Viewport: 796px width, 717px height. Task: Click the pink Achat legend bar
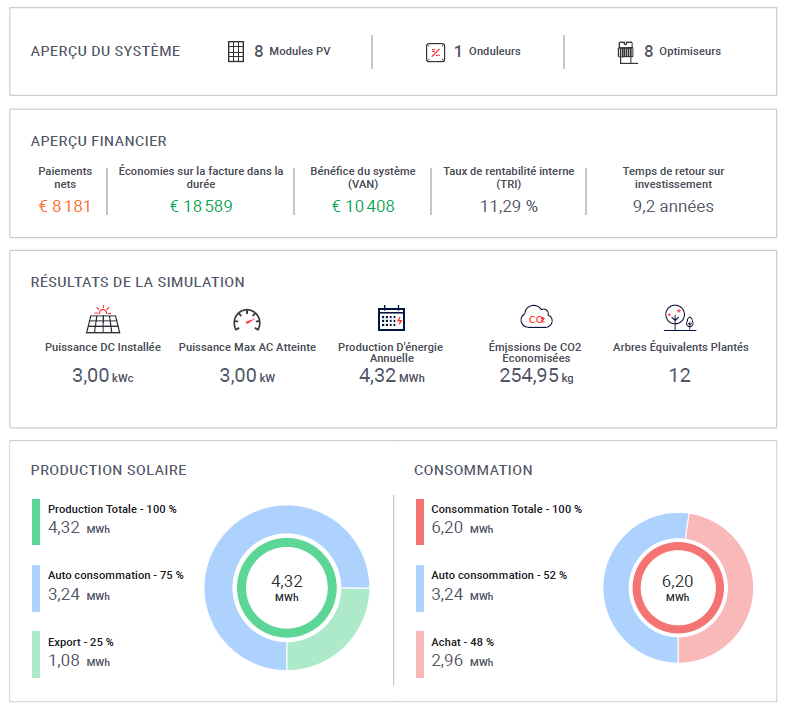click(x=419, y=654)
